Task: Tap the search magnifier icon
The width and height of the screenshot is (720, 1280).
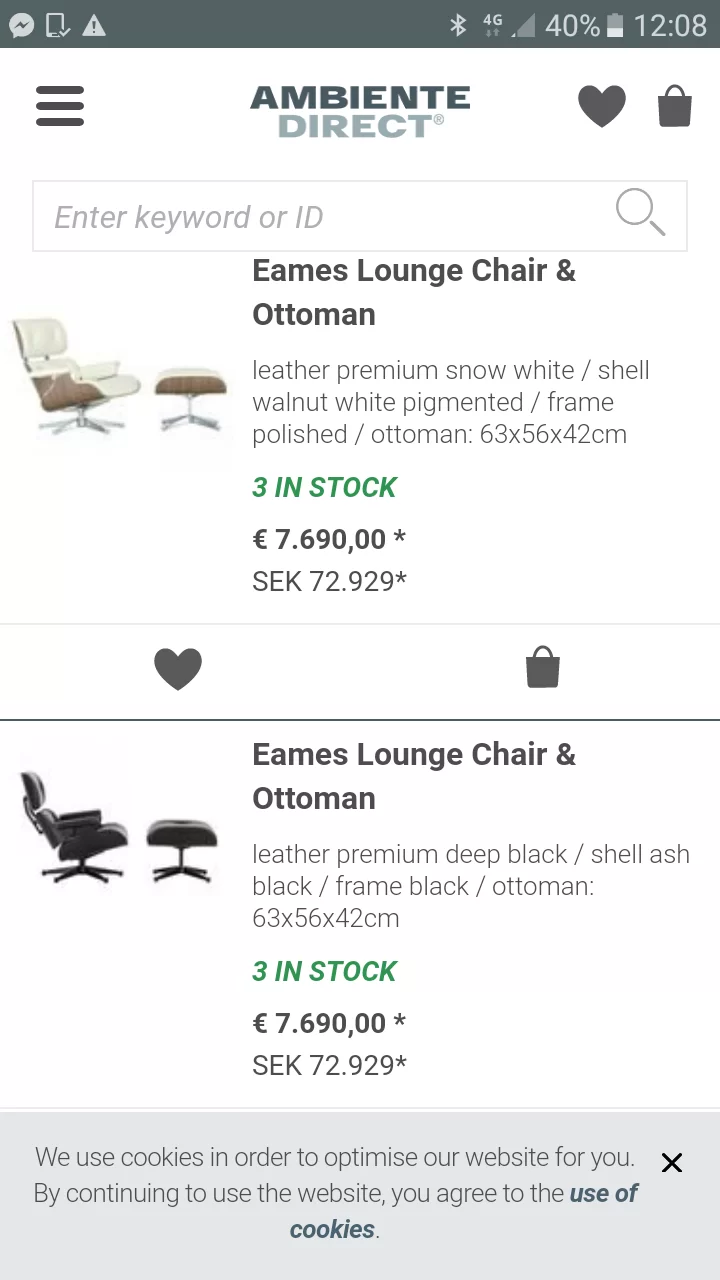Action: [x=640, y=212]
